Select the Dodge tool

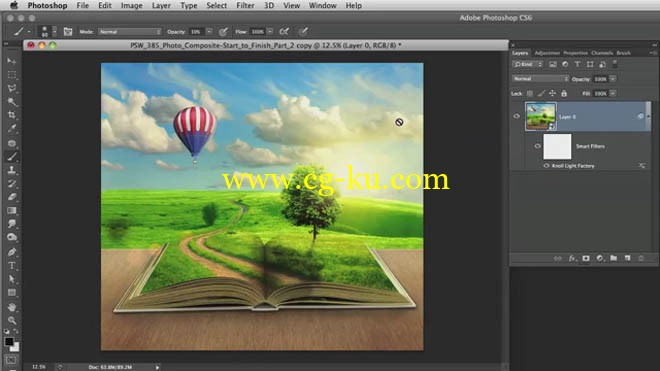(12, 237)
